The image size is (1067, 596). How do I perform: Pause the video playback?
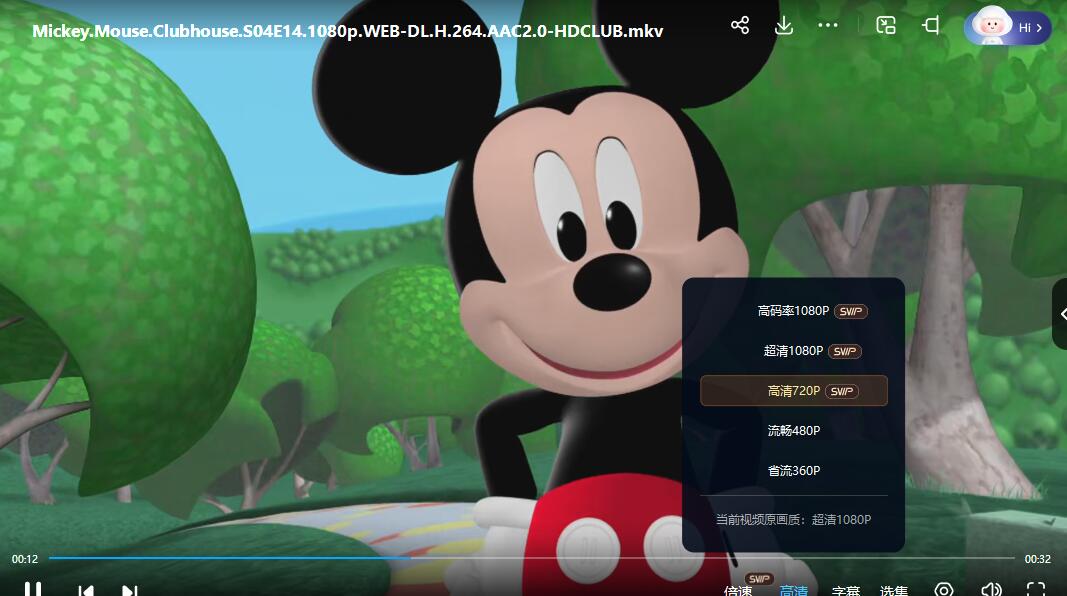pyautogui.click(x=33, y=589)
